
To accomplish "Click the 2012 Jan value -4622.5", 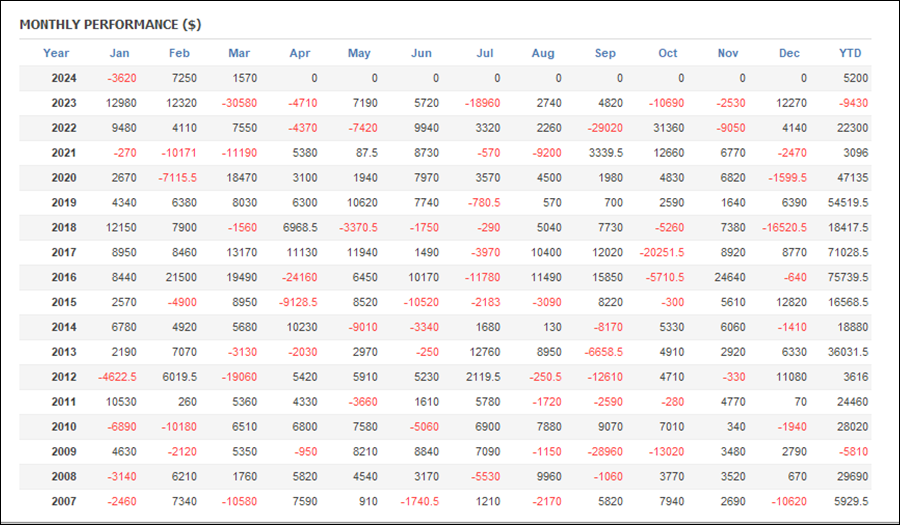I will coord(118,377).
